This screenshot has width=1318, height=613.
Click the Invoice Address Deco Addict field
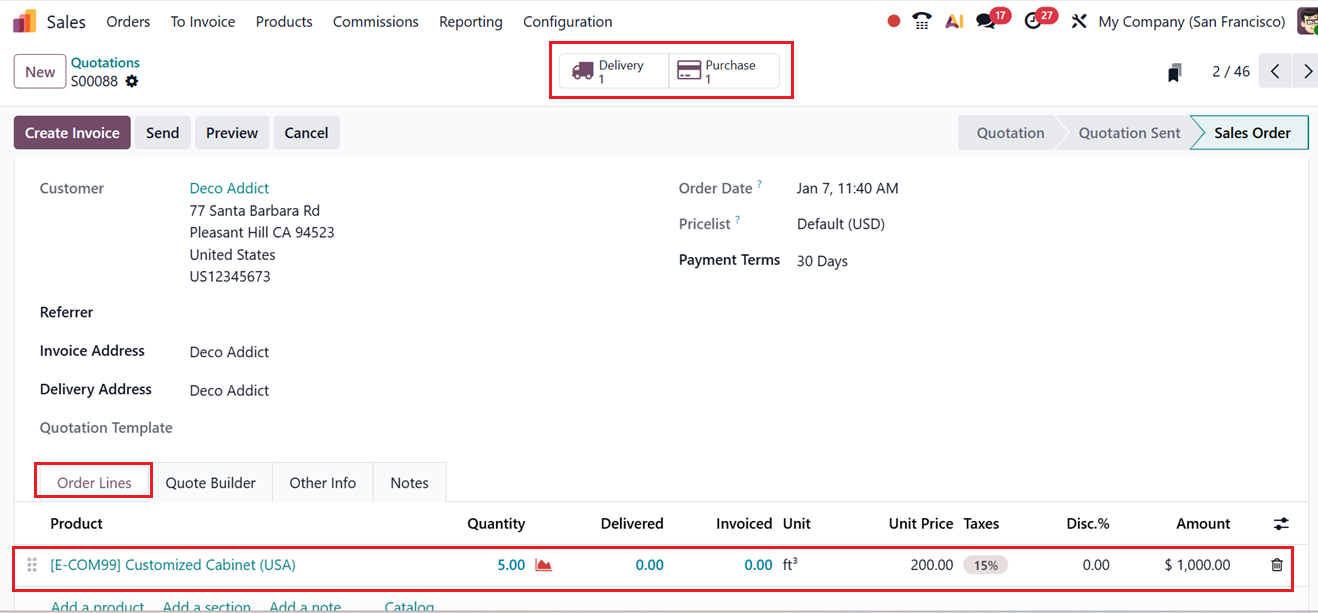pos(229,352)
